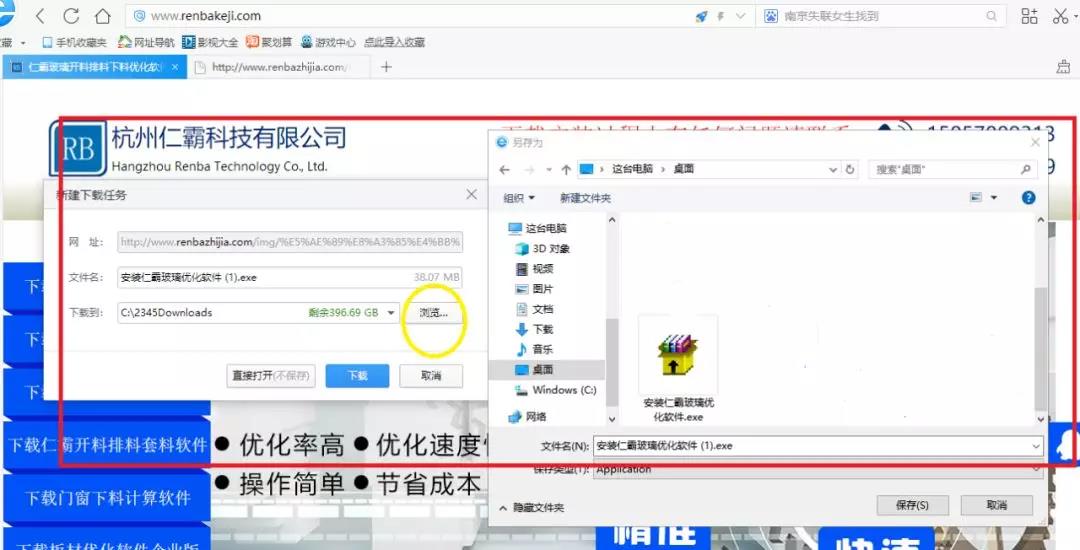Open recent locations dropdown in Save As
The image size is (1080, 550).
point(549,169)
